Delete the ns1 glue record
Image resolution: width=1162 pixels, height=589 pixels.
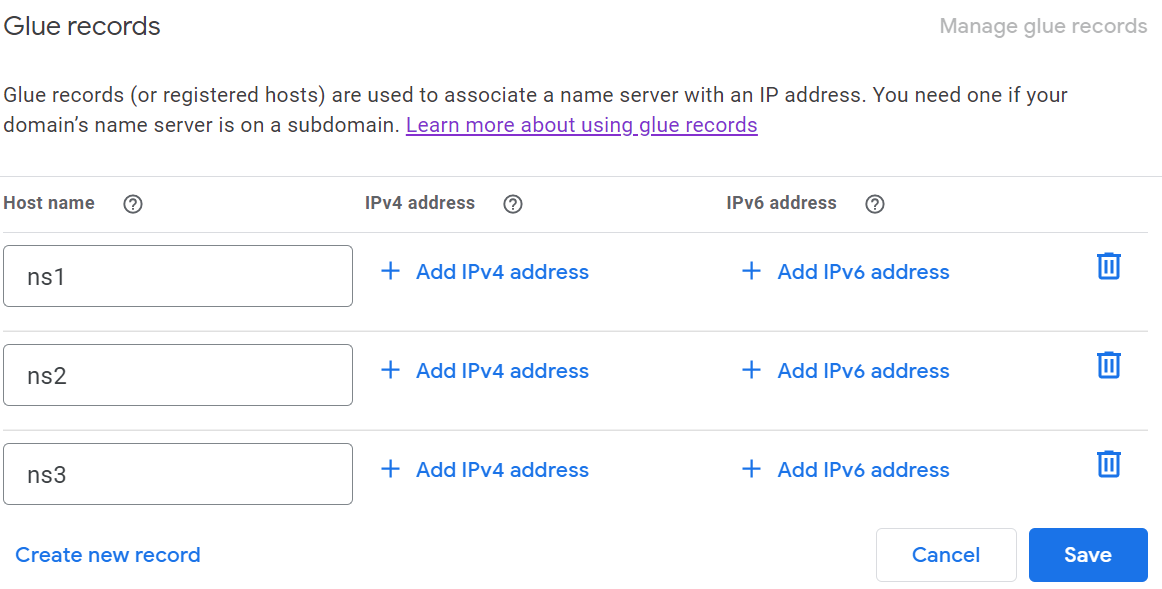pos(1108,266)
